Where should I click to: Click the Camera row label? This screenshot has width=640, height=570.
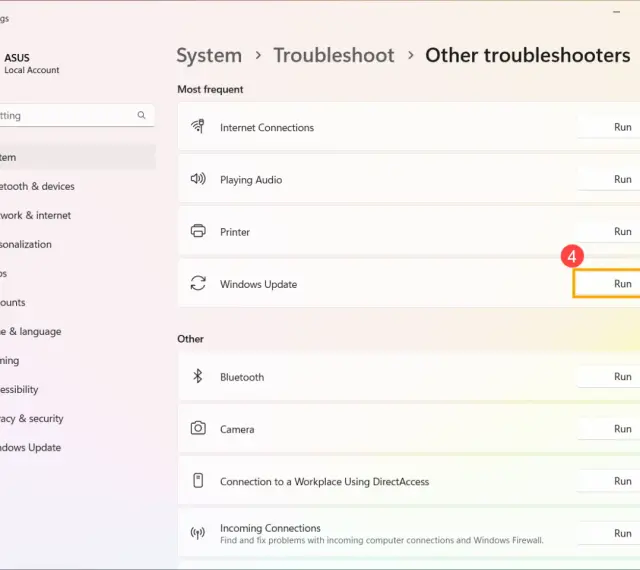[x=237, y=429]
